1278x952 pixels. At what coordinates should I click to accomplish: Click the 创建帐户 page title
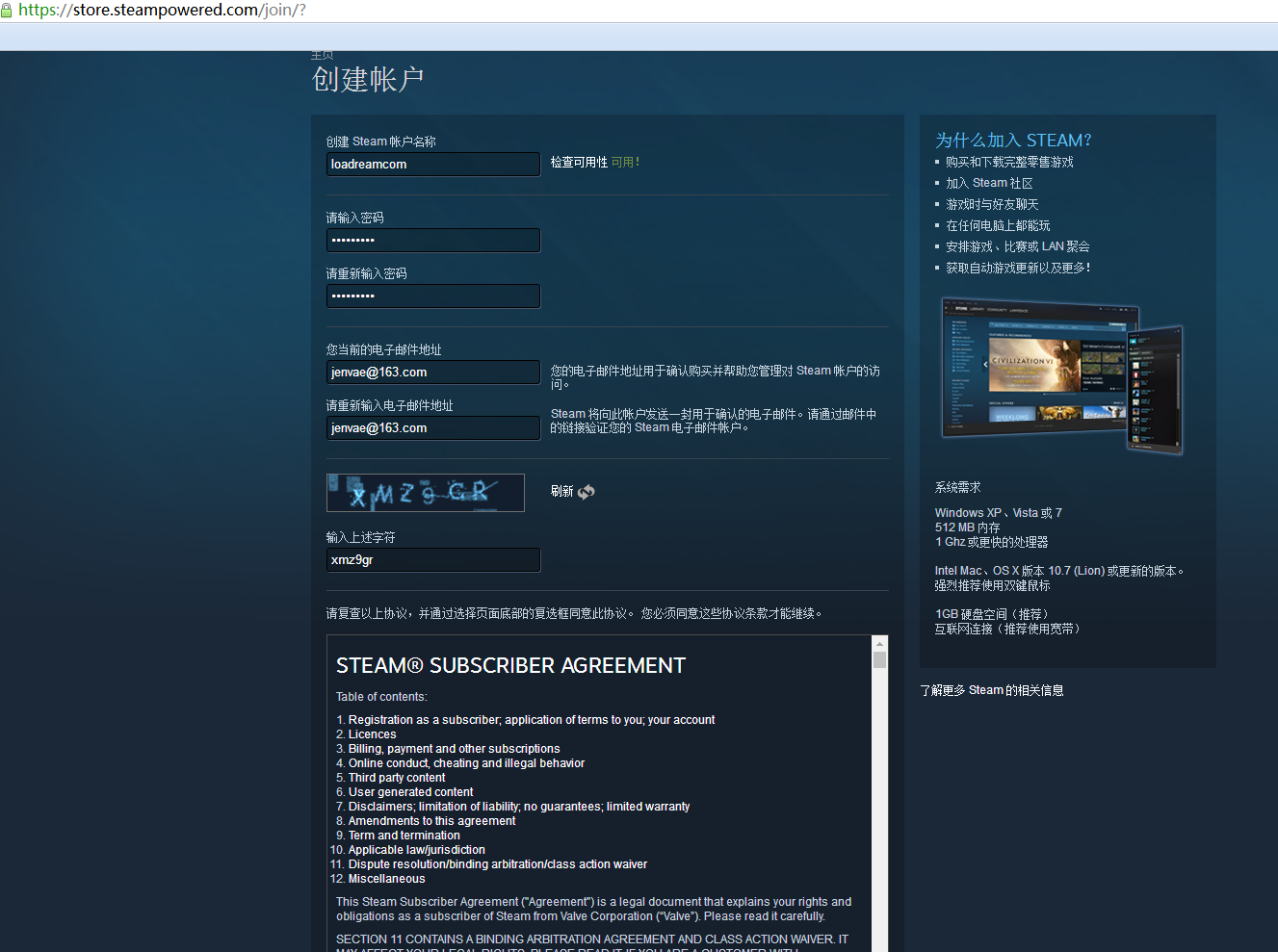368,79
